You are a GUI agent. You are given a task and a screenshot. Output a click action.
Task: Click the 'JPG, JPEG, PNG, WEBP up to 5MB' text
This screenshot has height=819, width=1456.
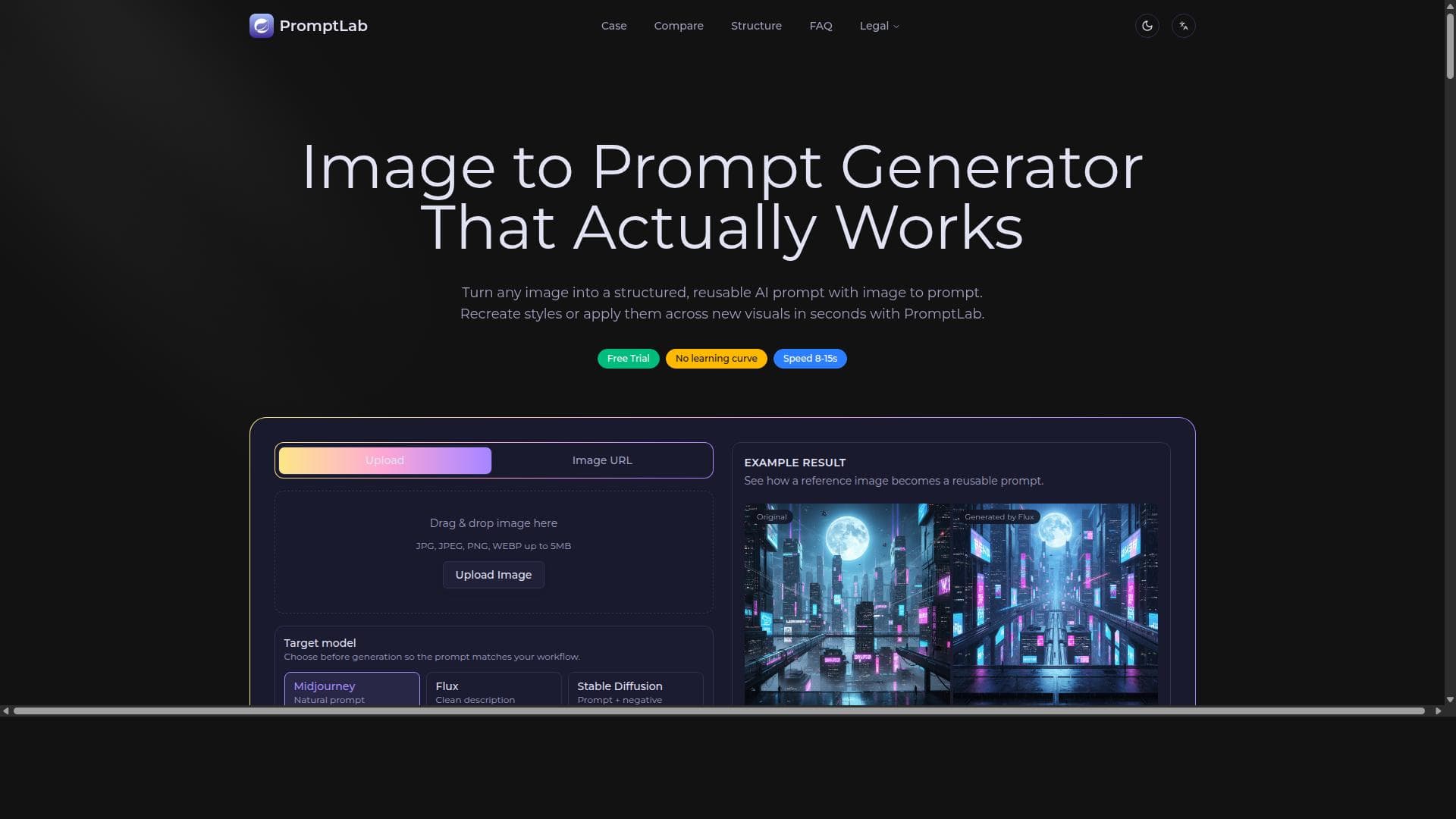(x=494, y=546)
